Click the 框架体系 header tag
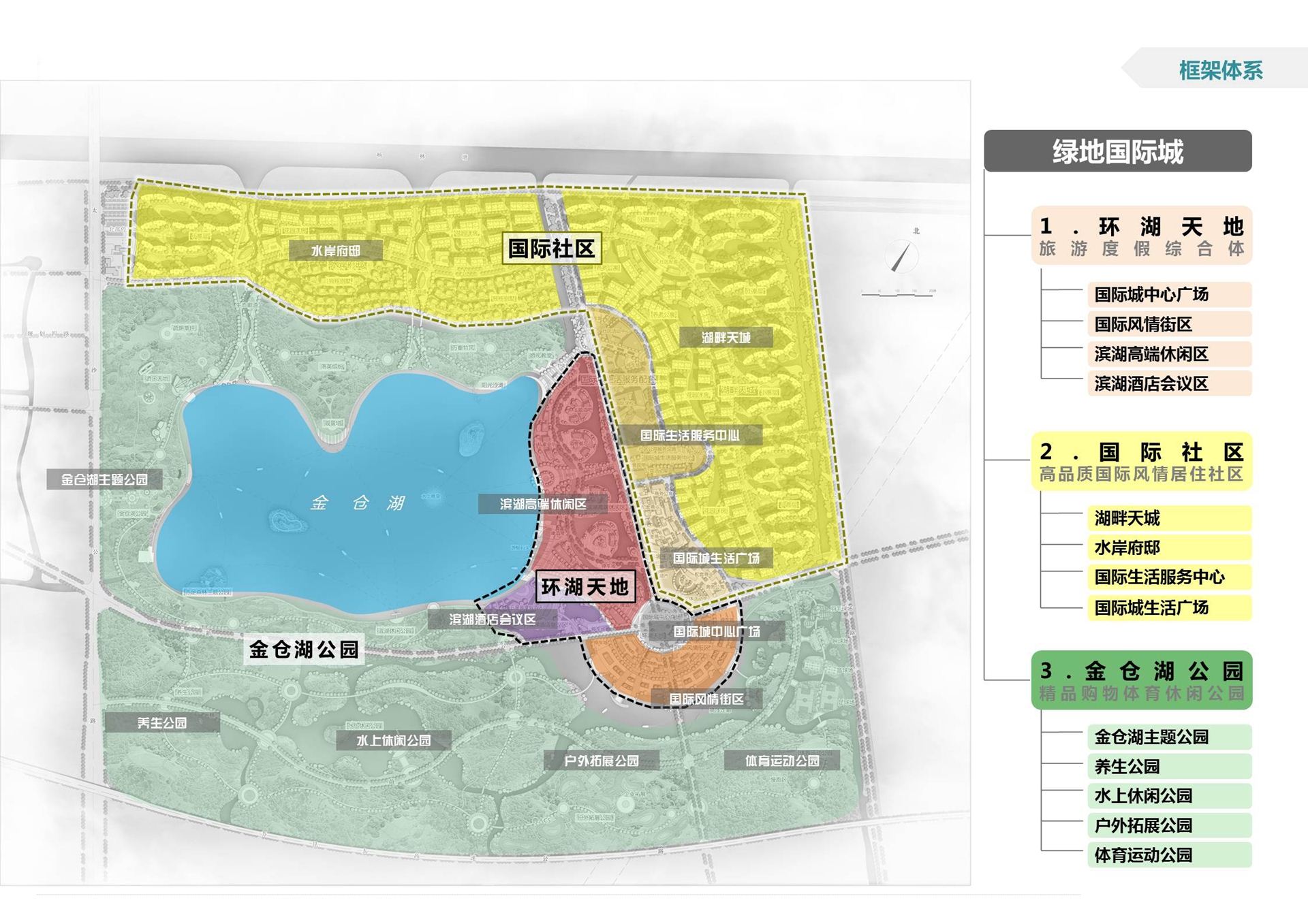 pyautogui.click(x=1219, y=69)
